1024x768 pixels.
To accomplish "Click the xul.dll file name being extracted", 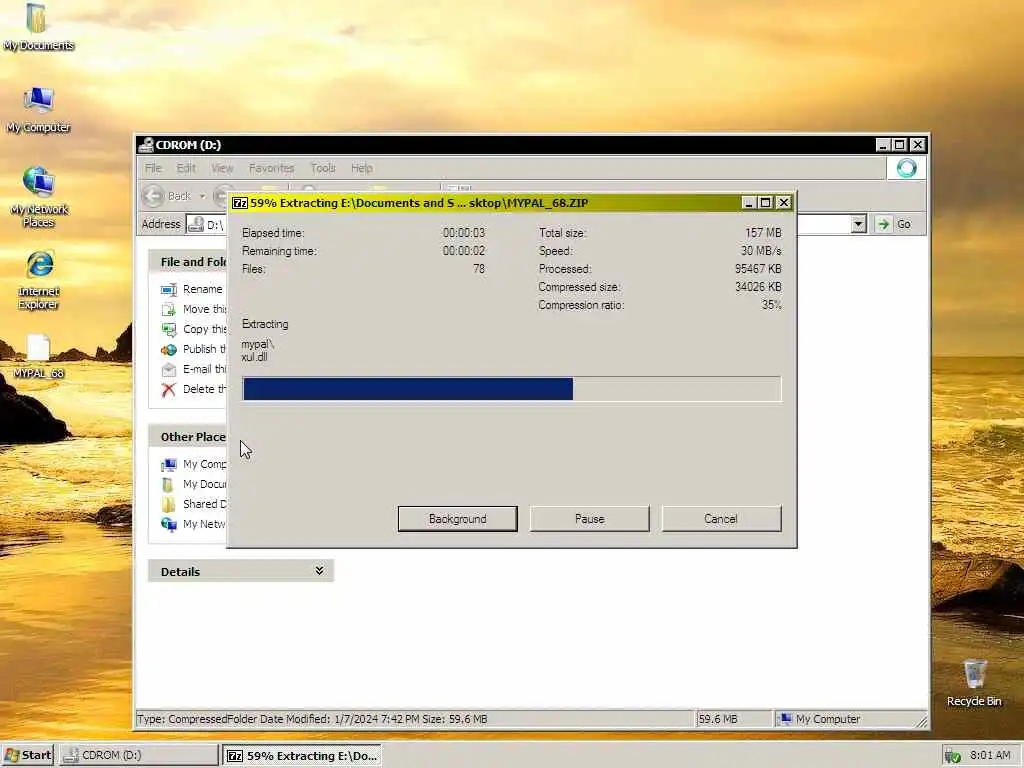I will (254, 357).
